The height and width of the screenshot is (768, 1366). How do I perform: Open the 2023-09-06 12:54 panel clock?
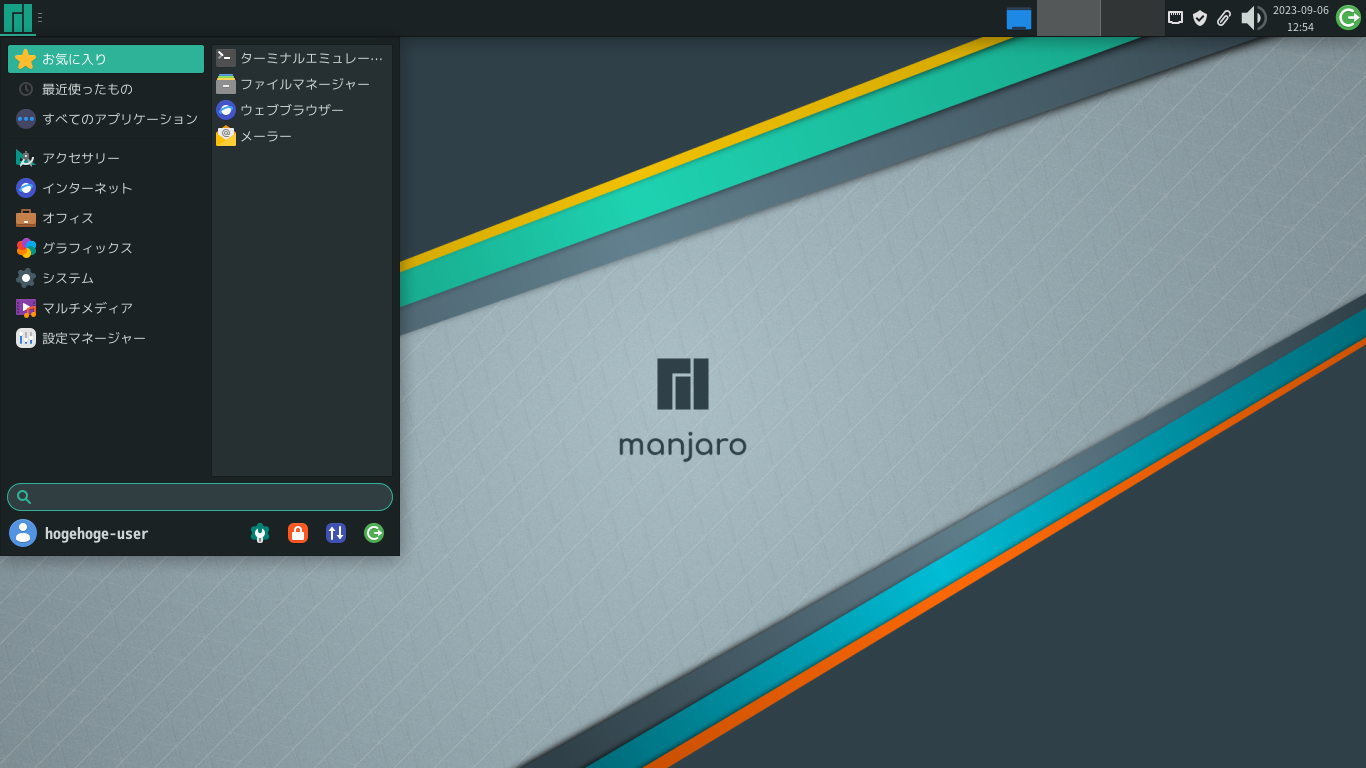1301,18
